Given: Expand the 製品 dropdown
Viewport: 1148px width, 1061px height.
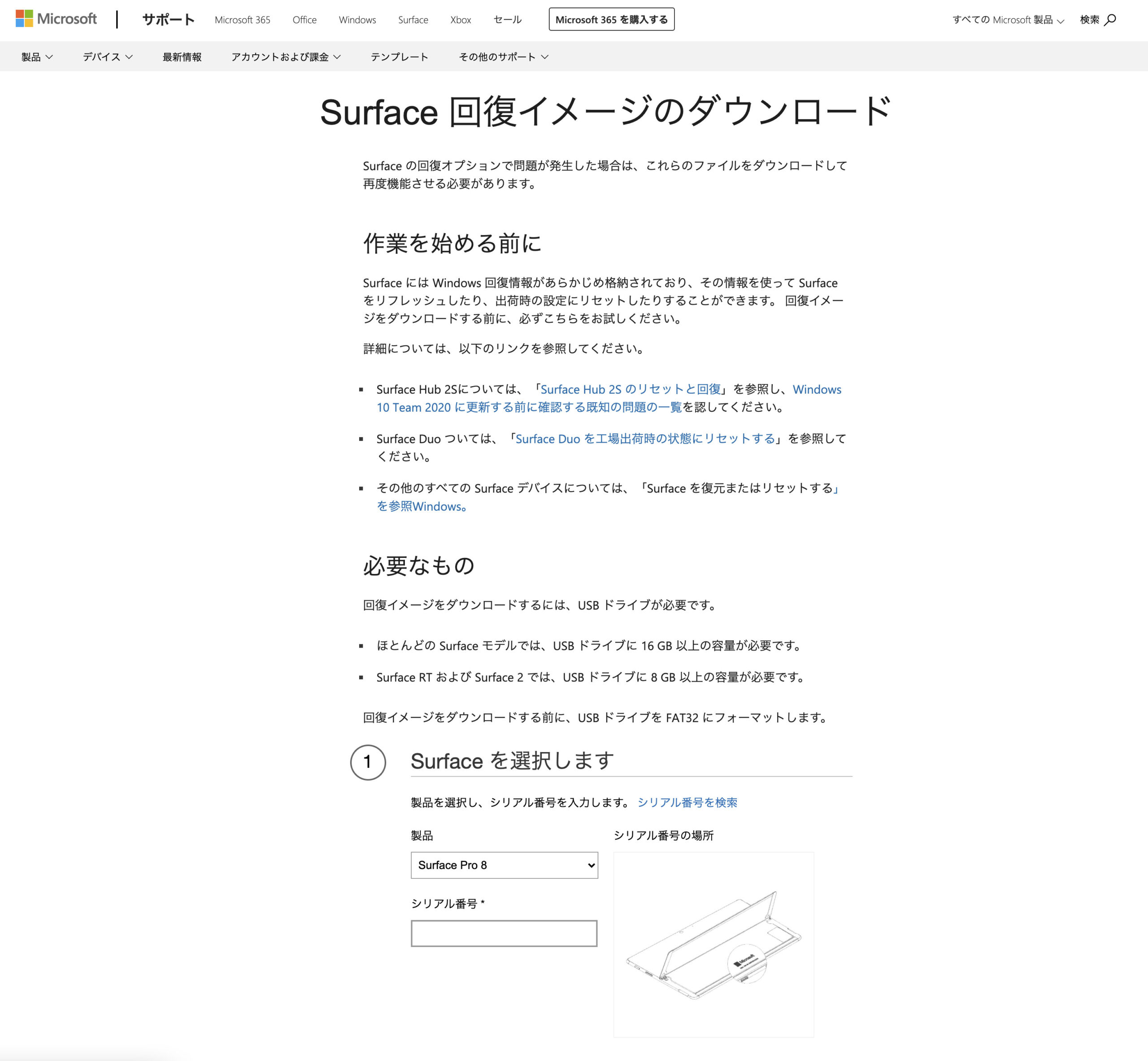Looking at the screenshot, I should pyautogui.click(x=37, y=57).
